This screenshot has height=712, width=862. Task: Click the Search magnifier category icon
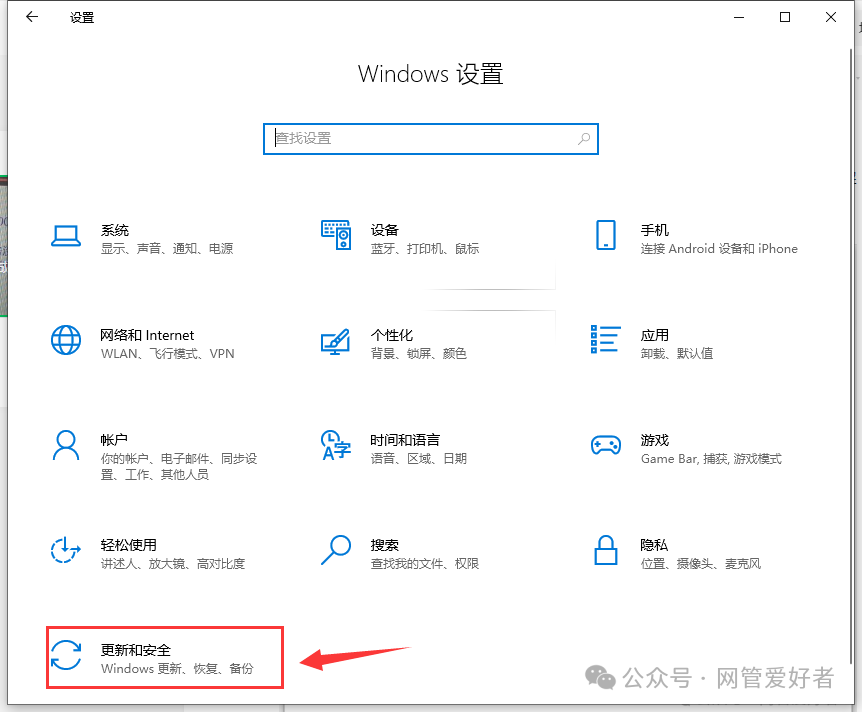pos(336,550)
